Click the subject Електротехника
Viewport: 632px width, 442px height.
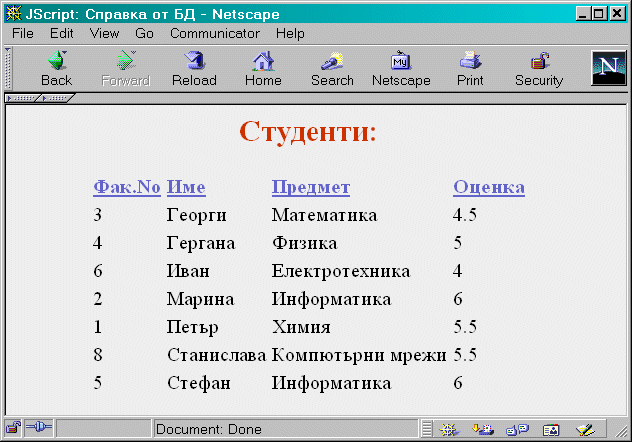click(341, 271)
